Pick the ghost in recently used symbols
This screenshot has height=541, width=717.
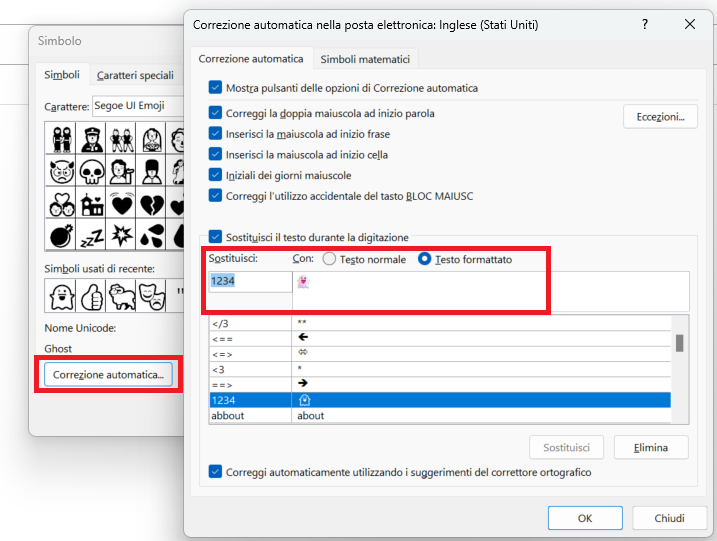[61, 296]
